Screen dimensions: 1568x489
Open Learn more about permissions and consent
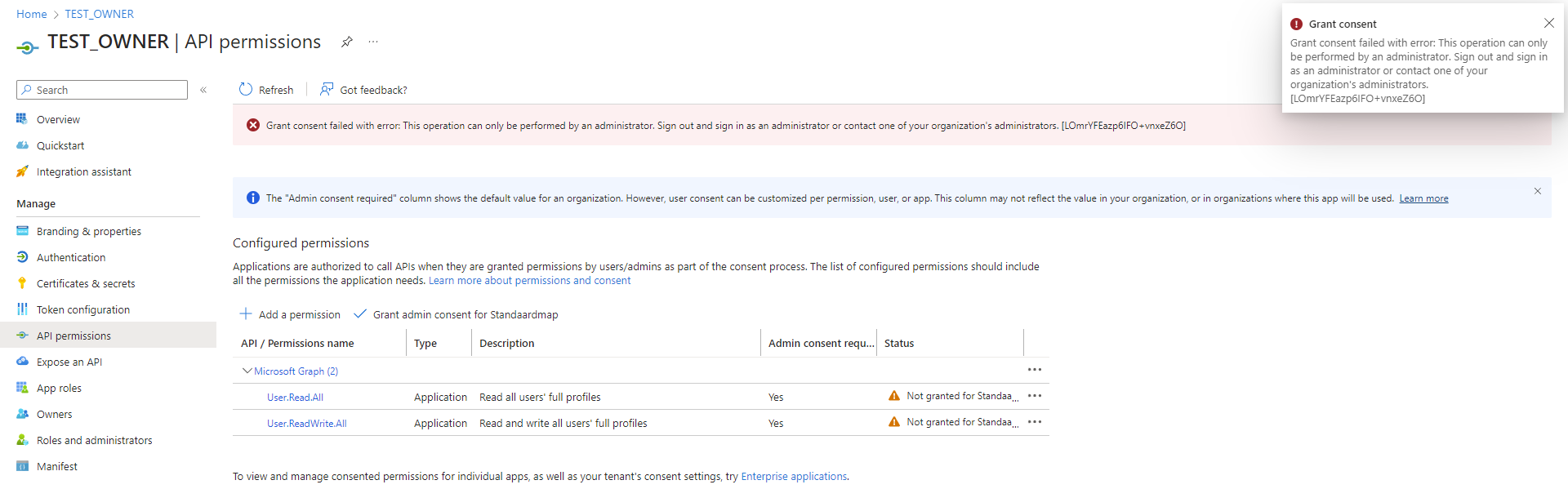[529, 280]
